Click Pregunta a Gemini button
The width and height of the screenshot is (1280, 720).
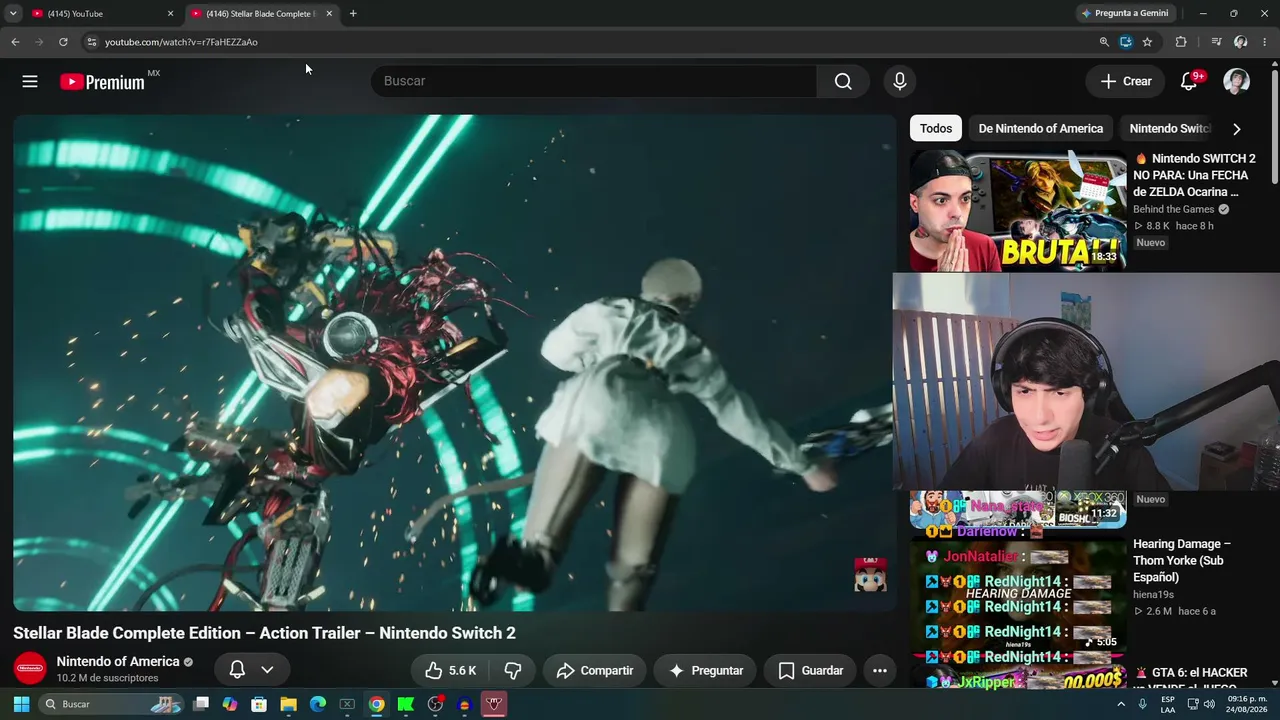1124,14
